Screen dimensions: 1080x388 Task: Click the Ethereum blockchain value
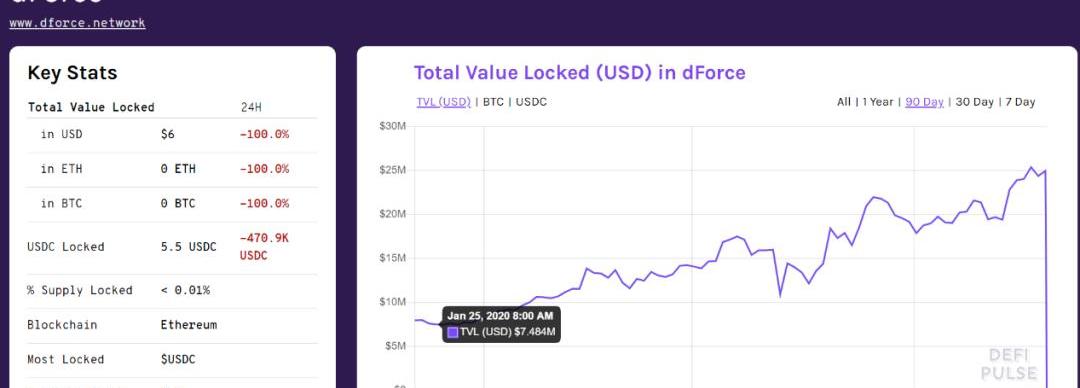tap(189, 325)
